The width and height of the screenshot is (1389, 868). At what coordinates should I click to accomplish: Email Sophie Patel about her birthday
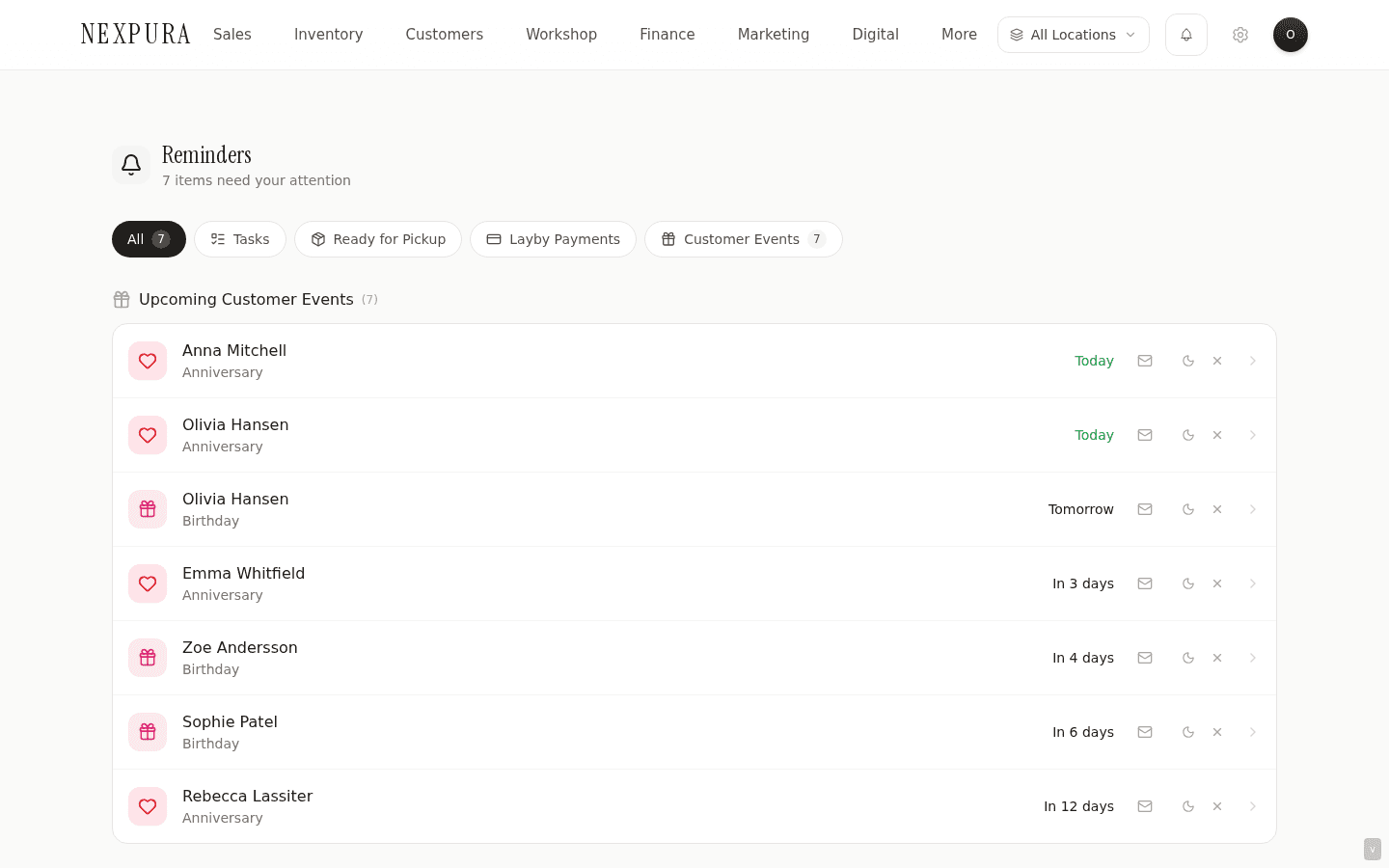[1145, 732]
